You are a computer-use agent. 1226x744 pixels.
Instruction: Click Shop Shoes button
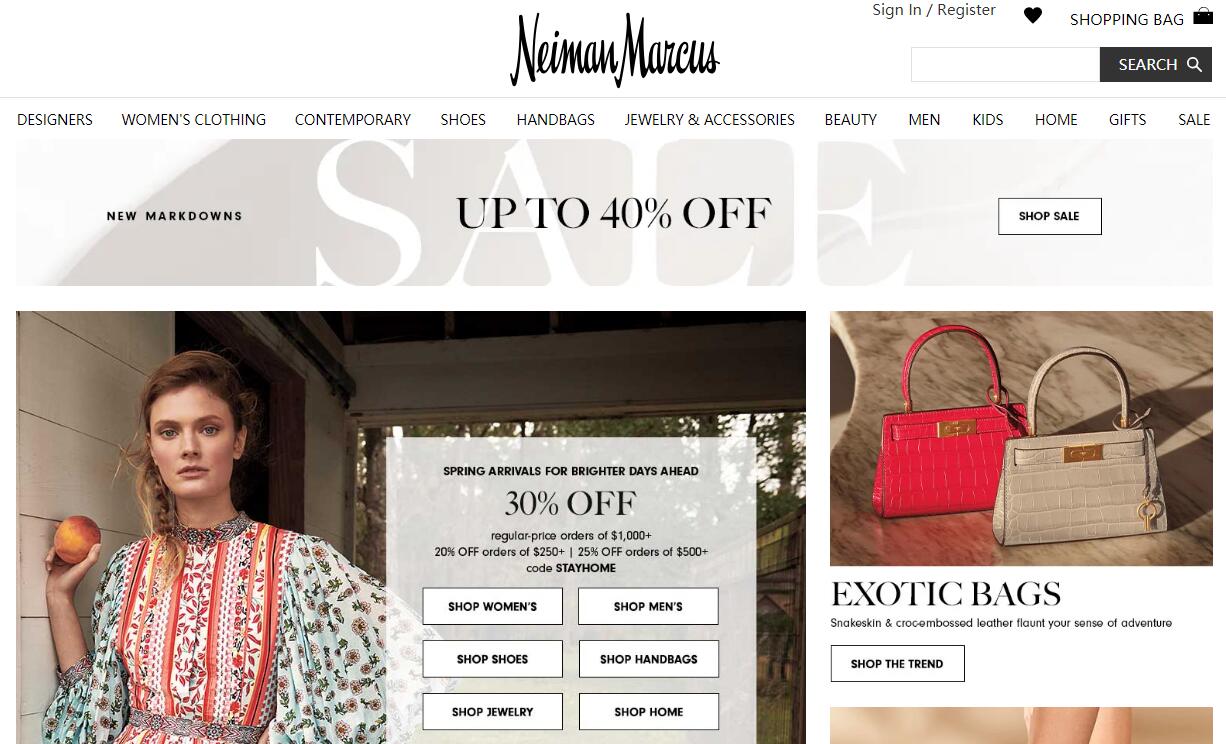(492, 659)
